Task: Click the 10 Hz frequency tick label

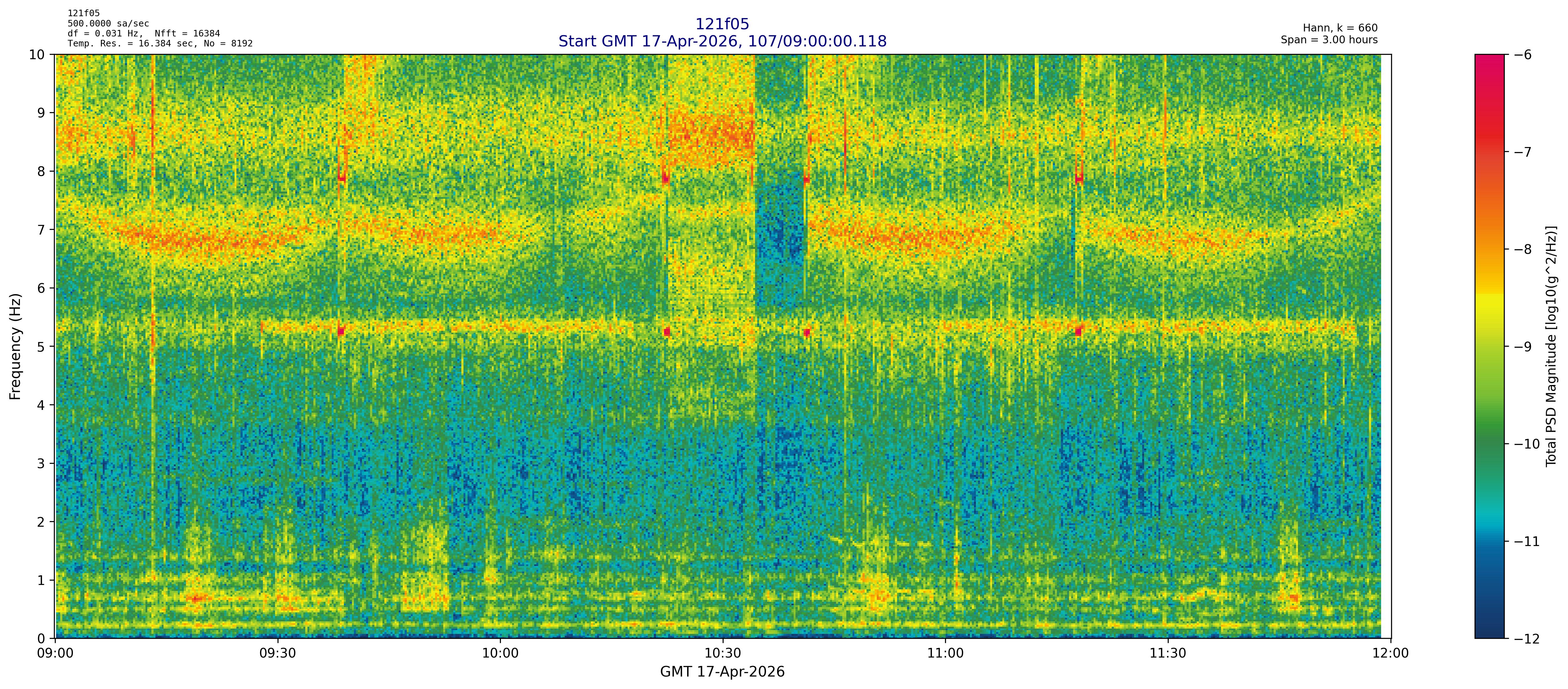Action: pyautogui.click(x=37, y=55)
